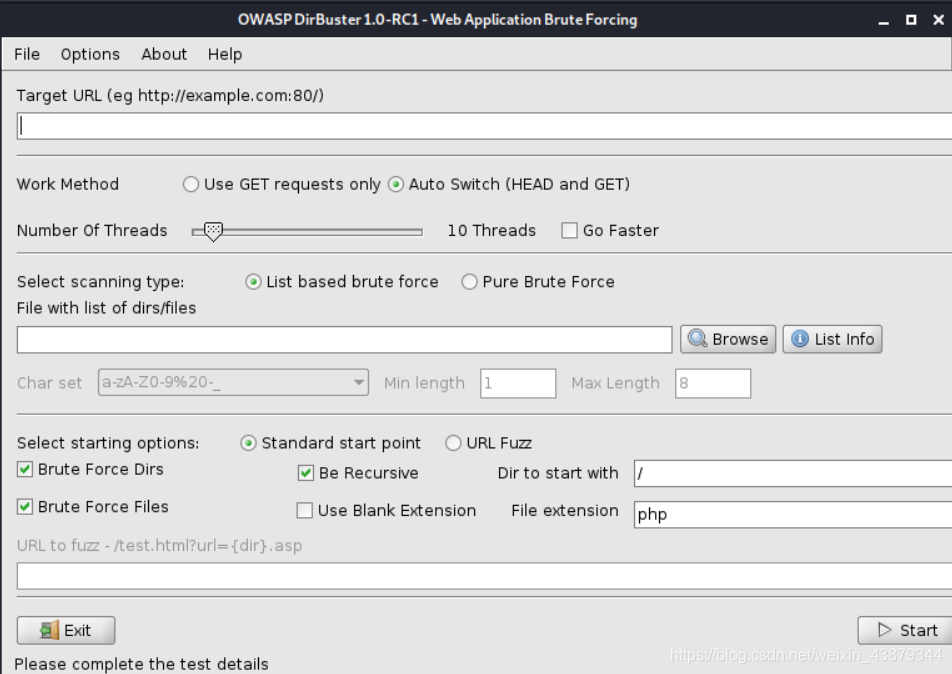Open the Help menu
The width and height of the screenshot is (952, 674).
tap(225, 54)
